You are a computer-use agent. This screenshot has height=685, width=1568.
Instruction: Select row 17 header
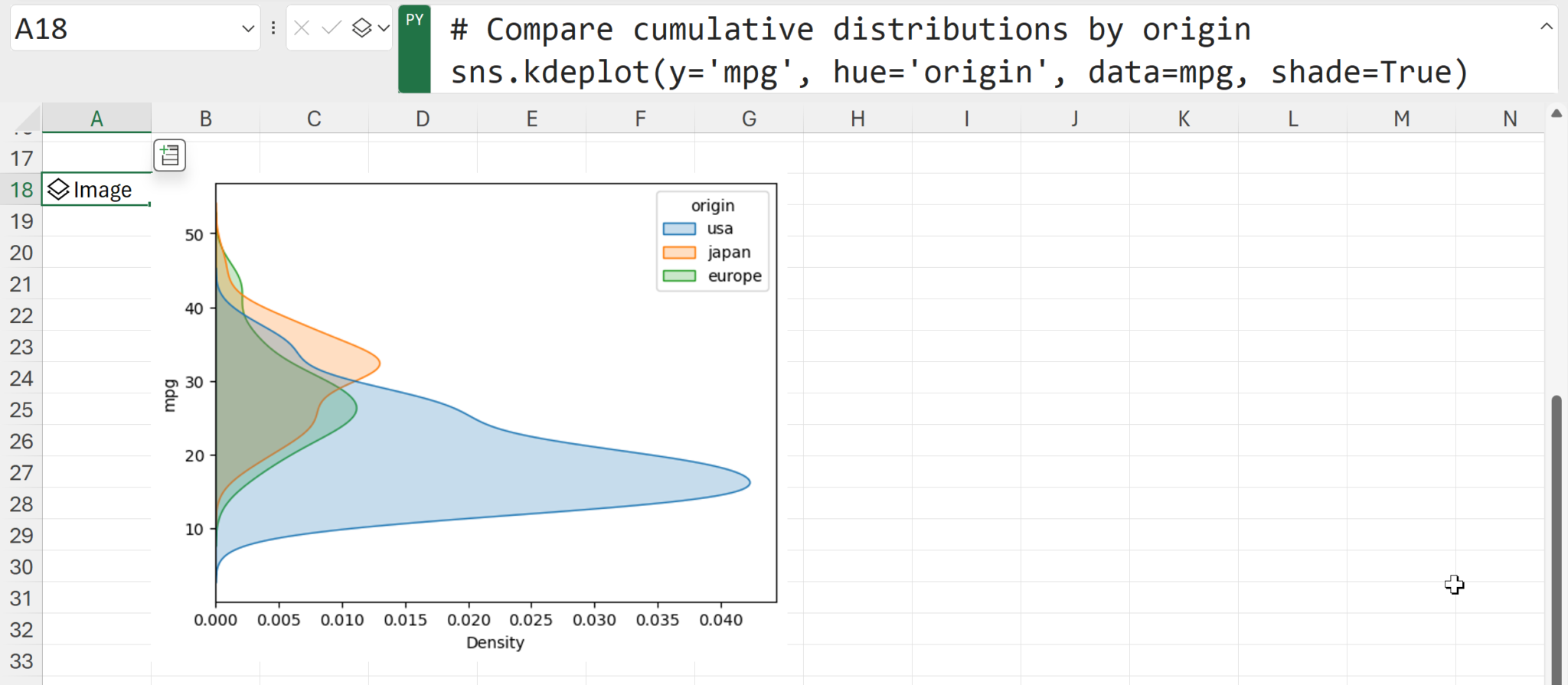click(x=21, y=158)
